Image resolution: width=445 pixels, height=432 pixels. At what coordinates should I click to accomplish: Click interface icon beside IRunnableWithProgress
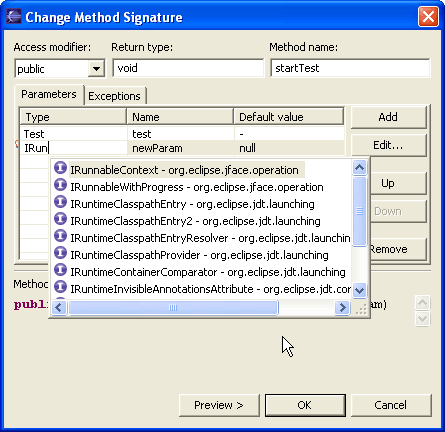(x=60, y=185)
